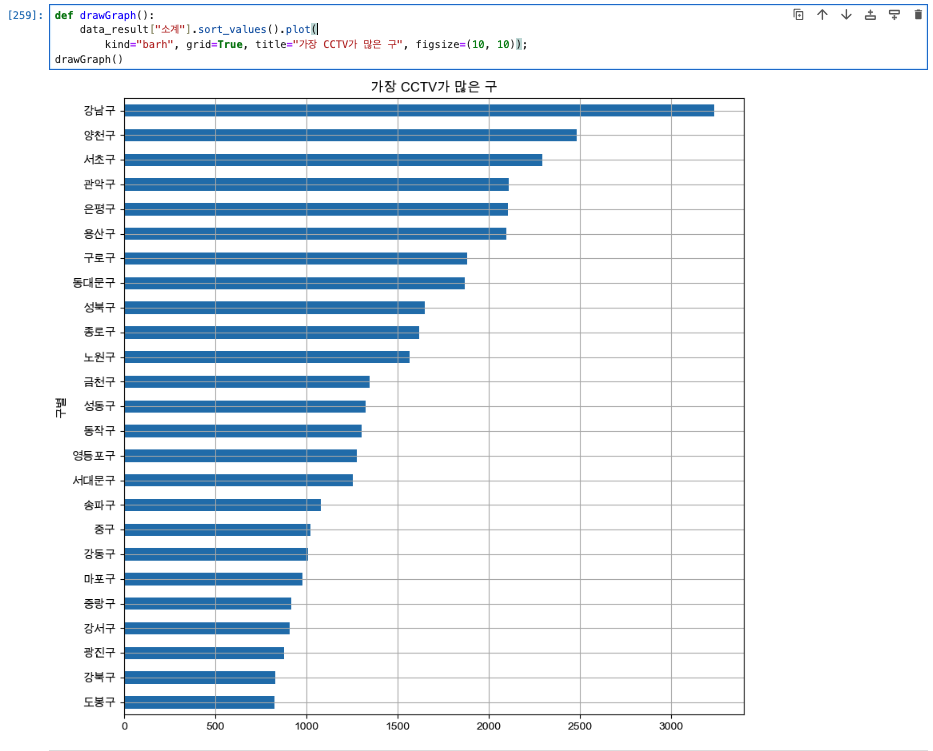Click the 동작구 axis label

99,431
